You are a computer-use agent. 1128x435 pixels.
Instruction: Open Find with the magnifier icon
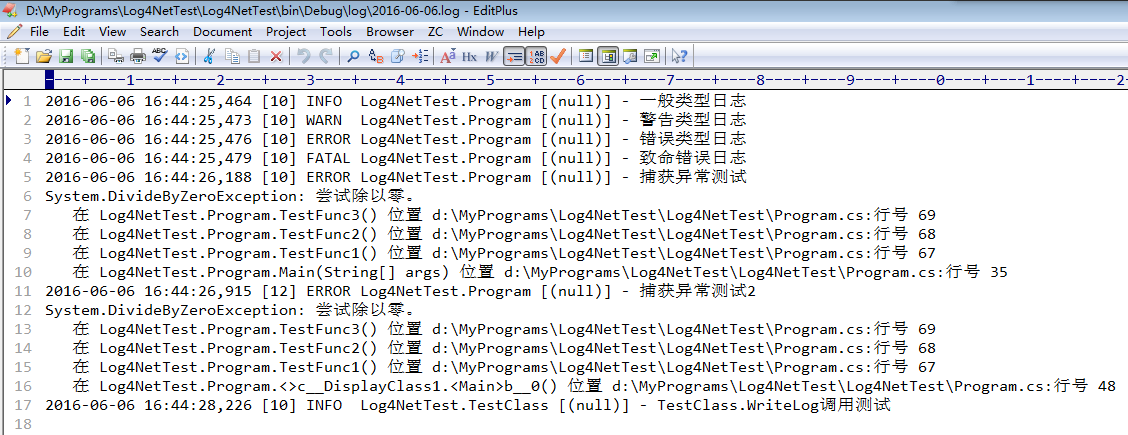[353, 56]
